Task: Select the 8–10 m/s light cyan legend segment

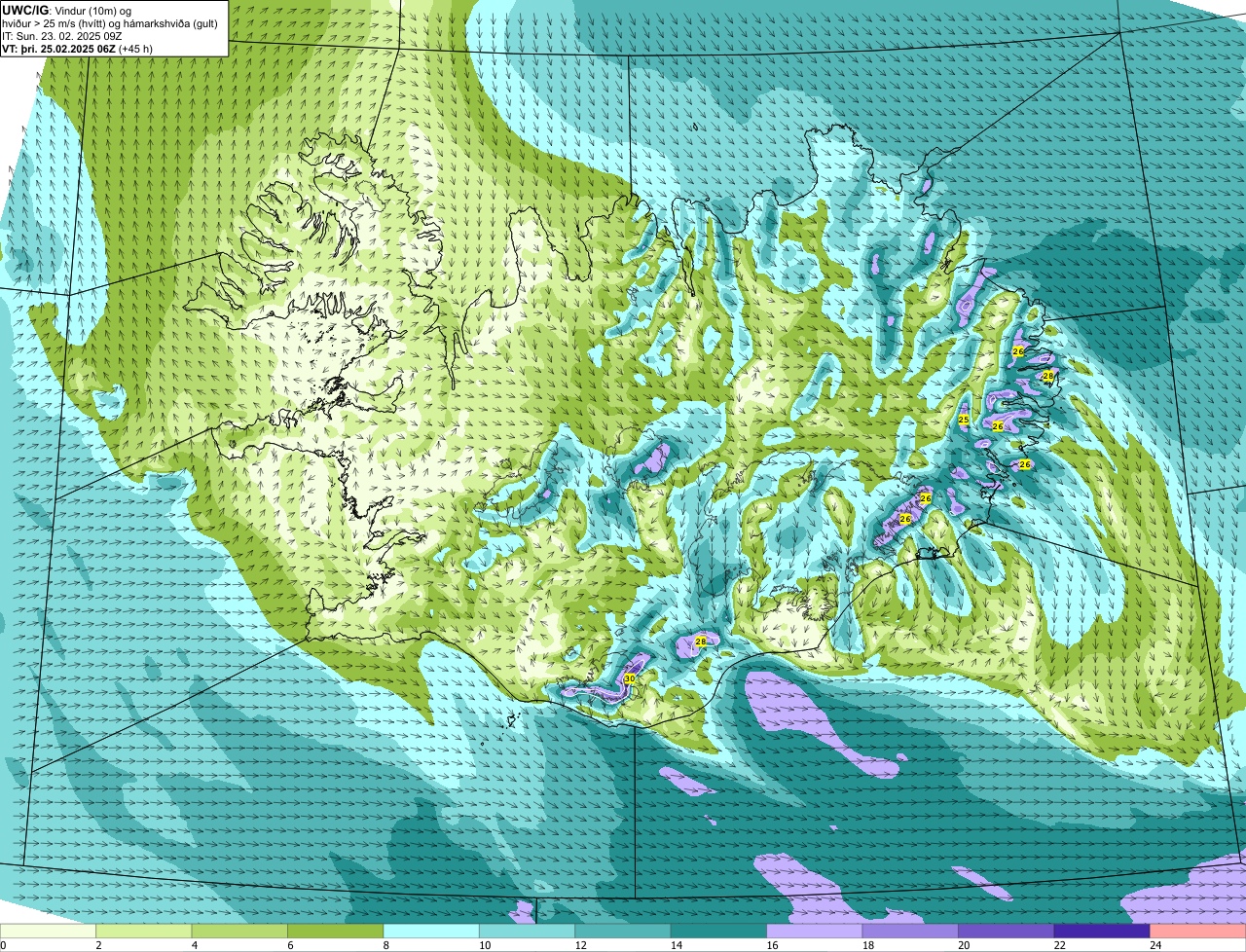Action: pos(432,932)
